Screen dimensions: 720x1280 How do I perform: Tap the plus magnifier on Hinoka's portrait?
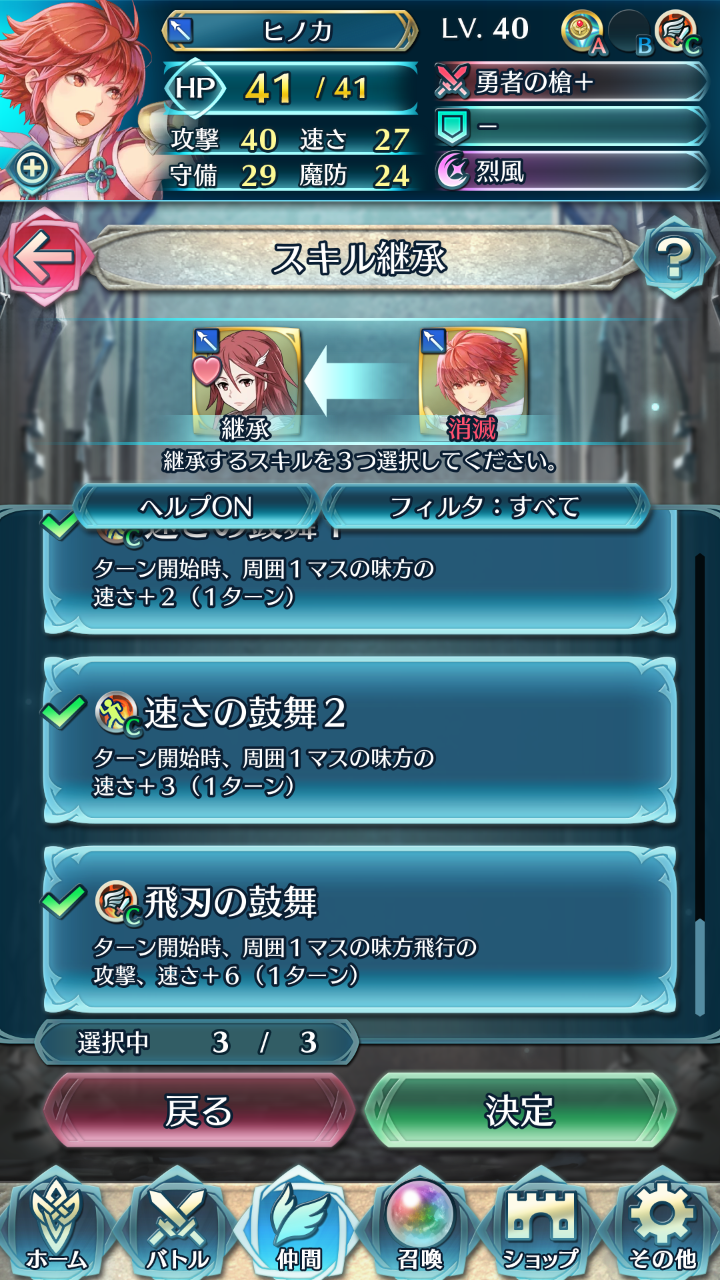[32, 167]
